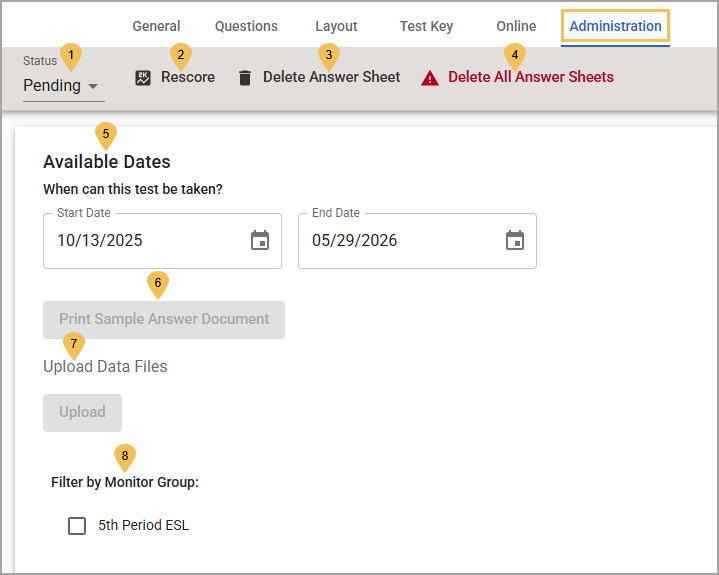Select the Administration tab

point(615,26)
